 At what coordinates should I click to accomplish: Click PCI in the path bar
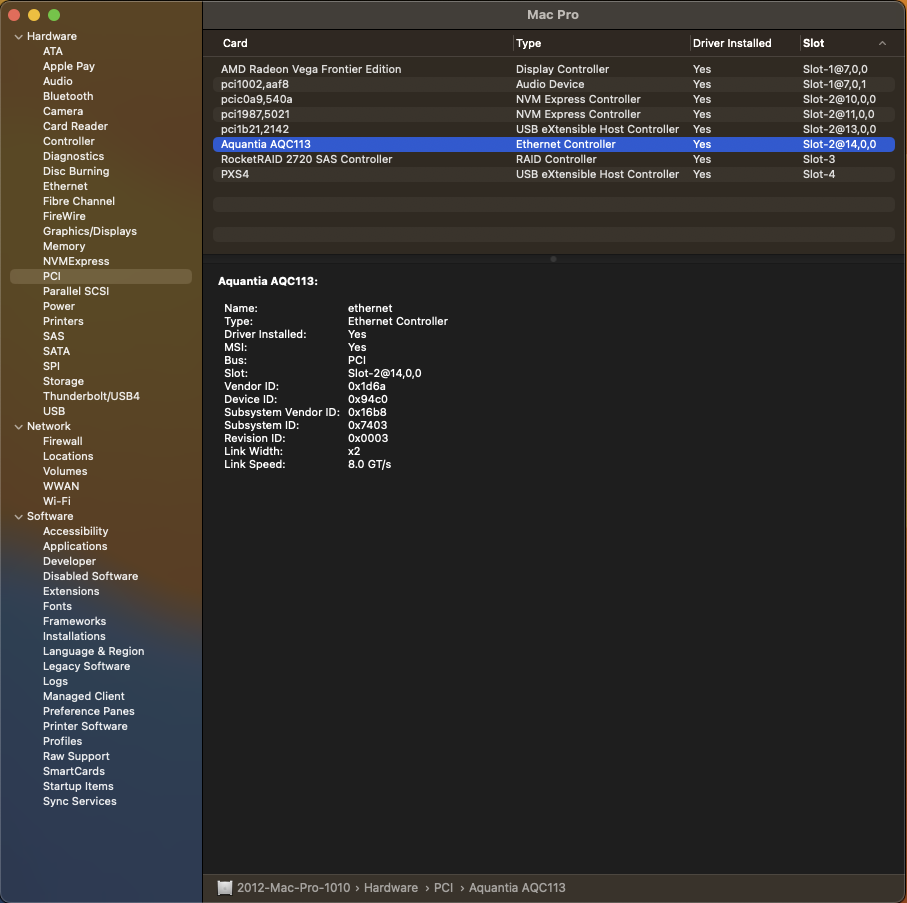[443, 888]
